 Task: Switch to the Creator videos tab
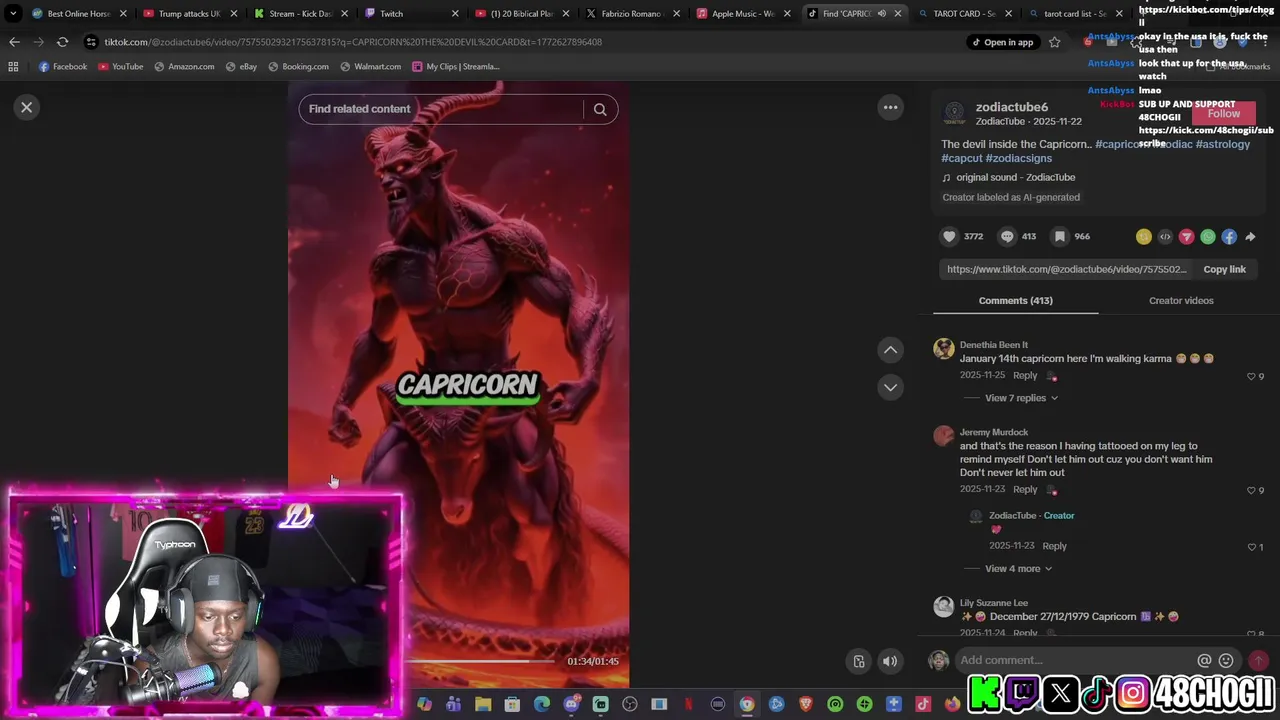pos(1181,300)
